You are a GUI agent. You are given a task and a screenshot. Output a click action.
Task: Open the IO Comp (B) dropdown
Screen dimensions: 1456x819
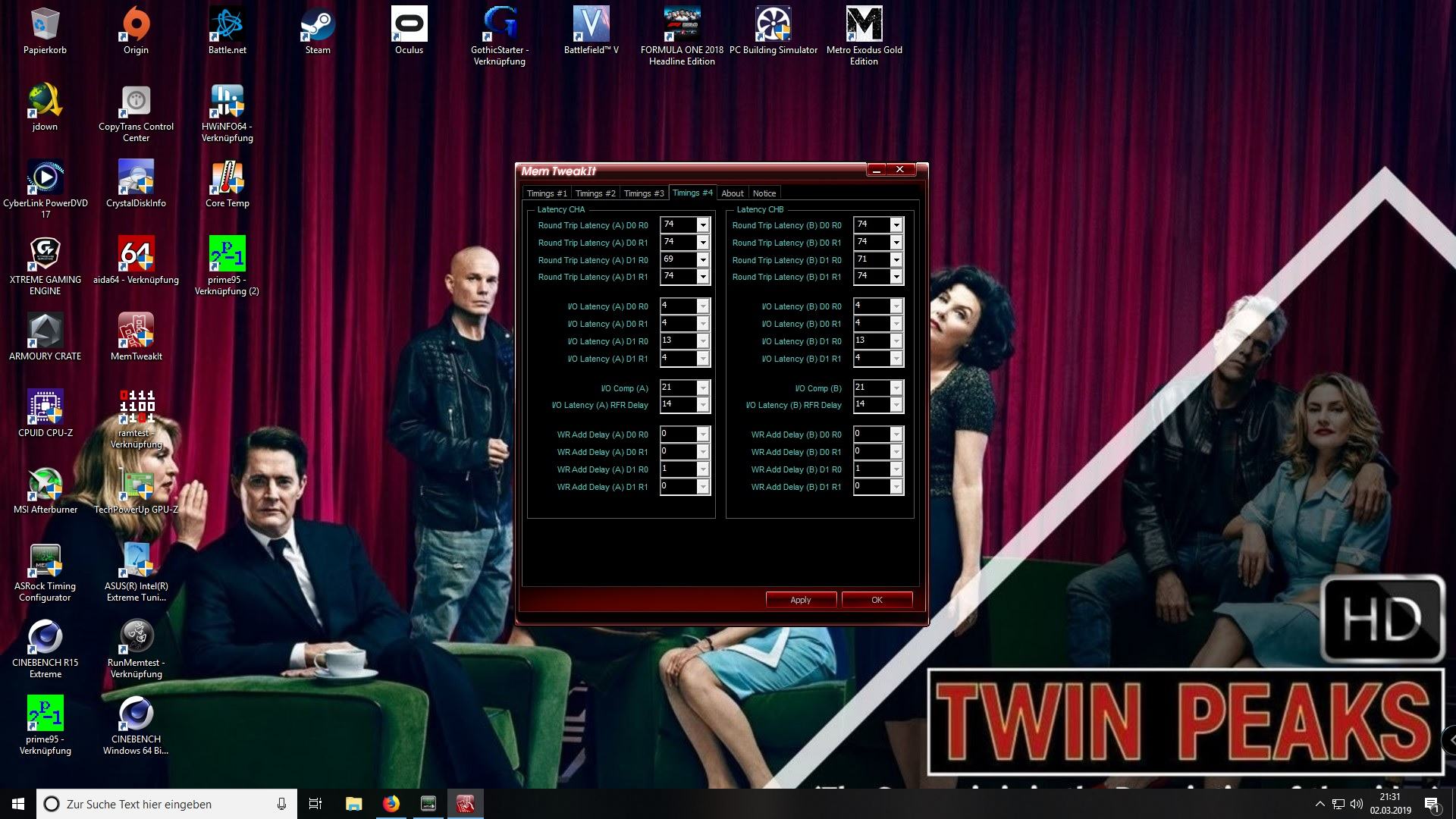pyautogui.click(x=896, y=388)
